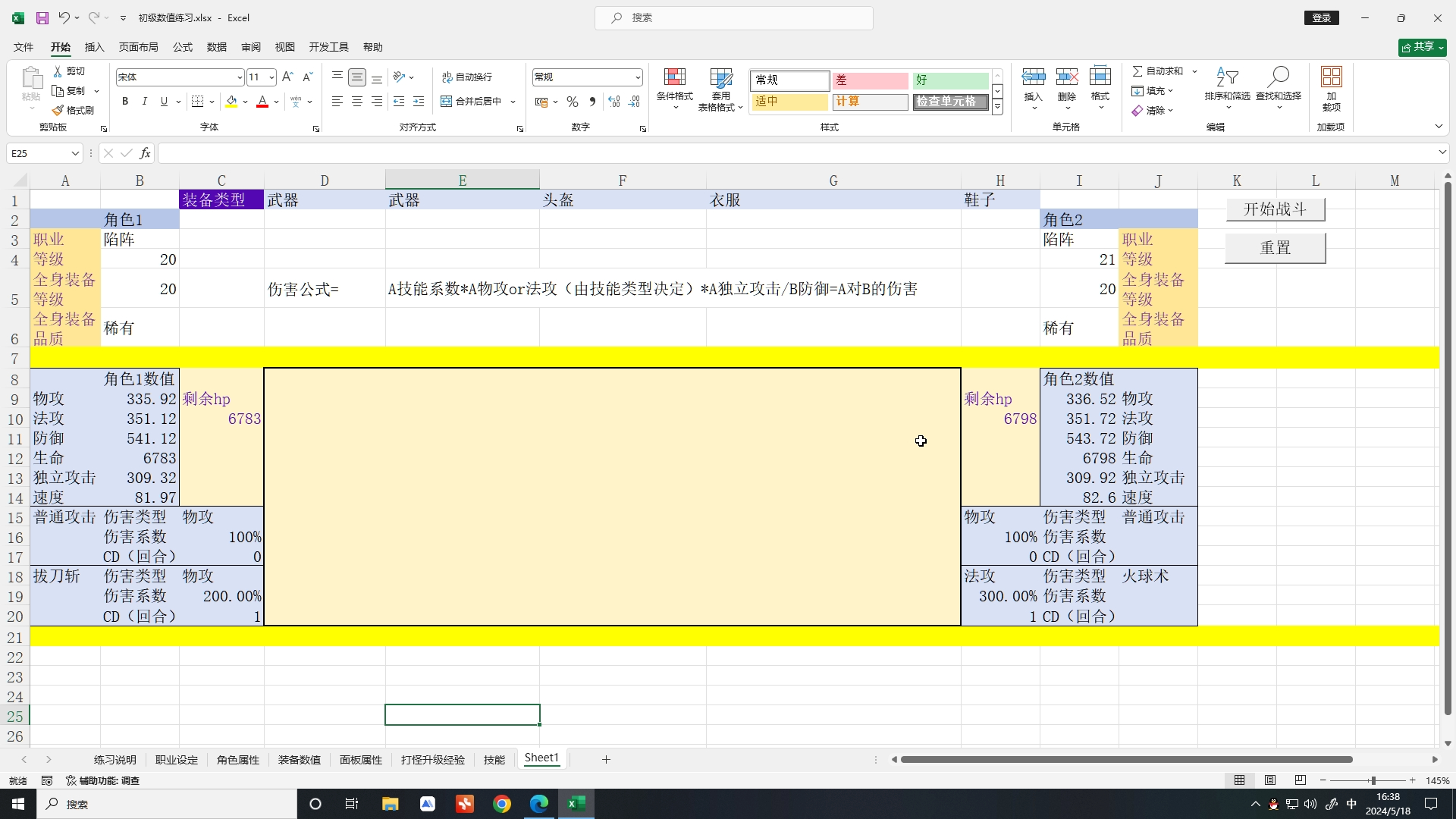
Task: Apply percent number format
Action: 573,101
